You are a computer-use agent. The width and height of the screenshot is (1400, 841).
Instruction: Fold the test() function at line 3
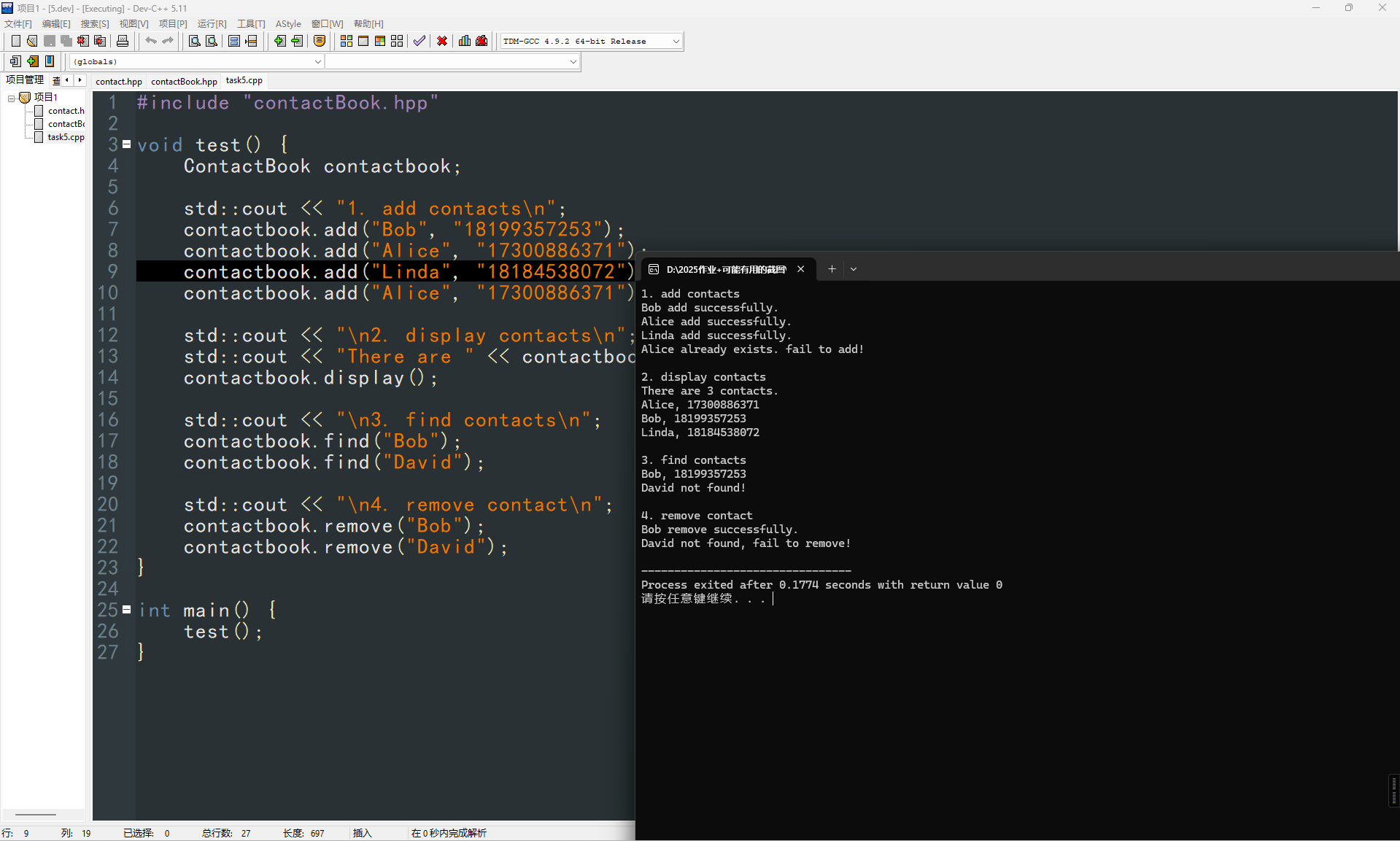tap(127, 144)
